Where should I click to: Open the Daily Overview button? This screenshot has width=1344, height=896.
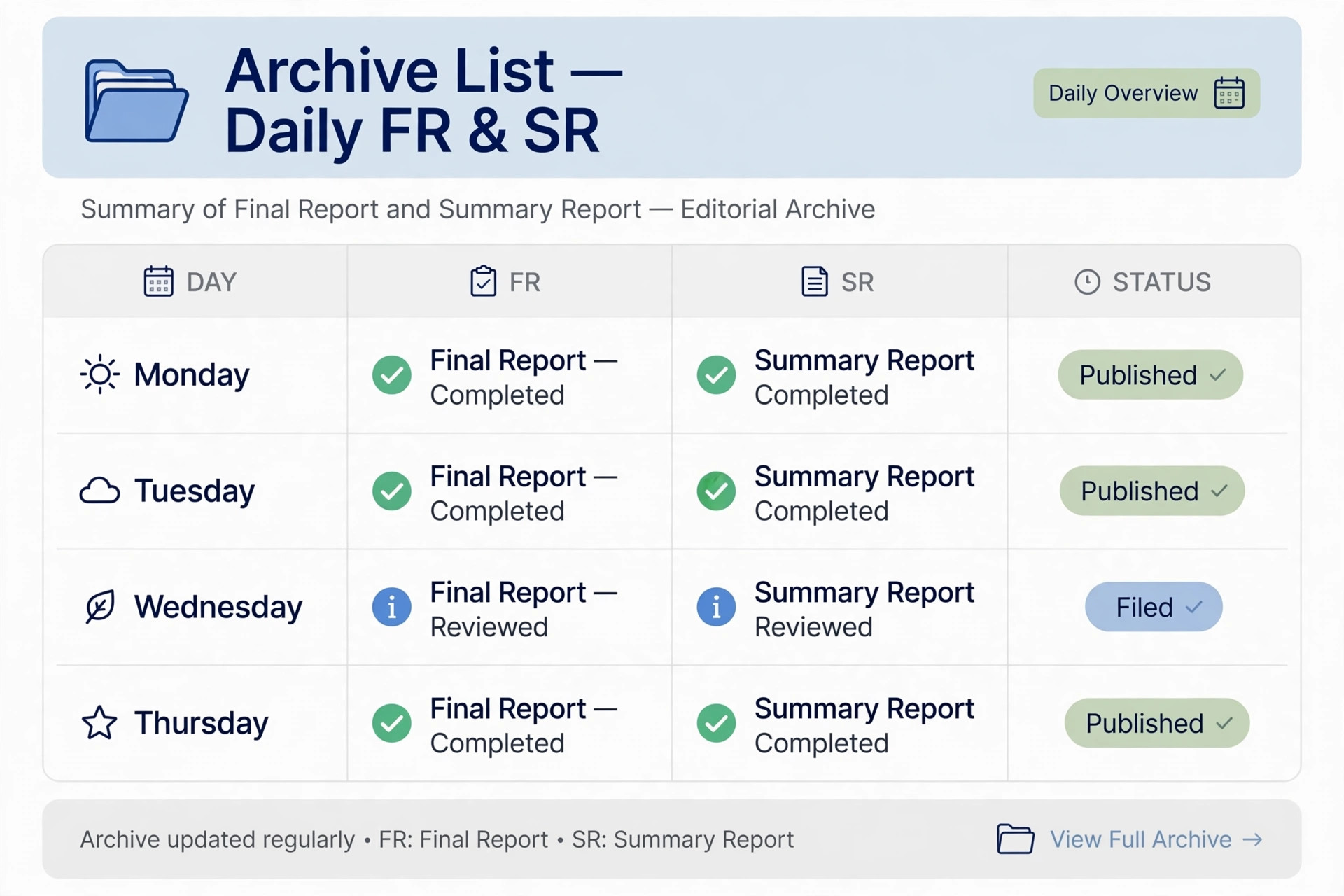[1147, 93]
